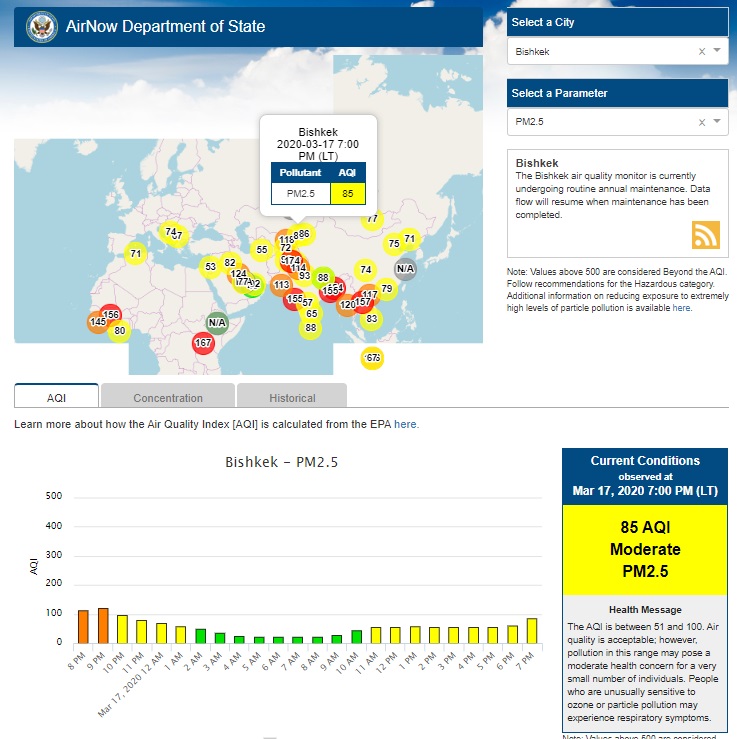Open the Select a Parameter dropdown arrow
Image resolution: width=737 pixels, height=739 pixels.
pos(717,122)
